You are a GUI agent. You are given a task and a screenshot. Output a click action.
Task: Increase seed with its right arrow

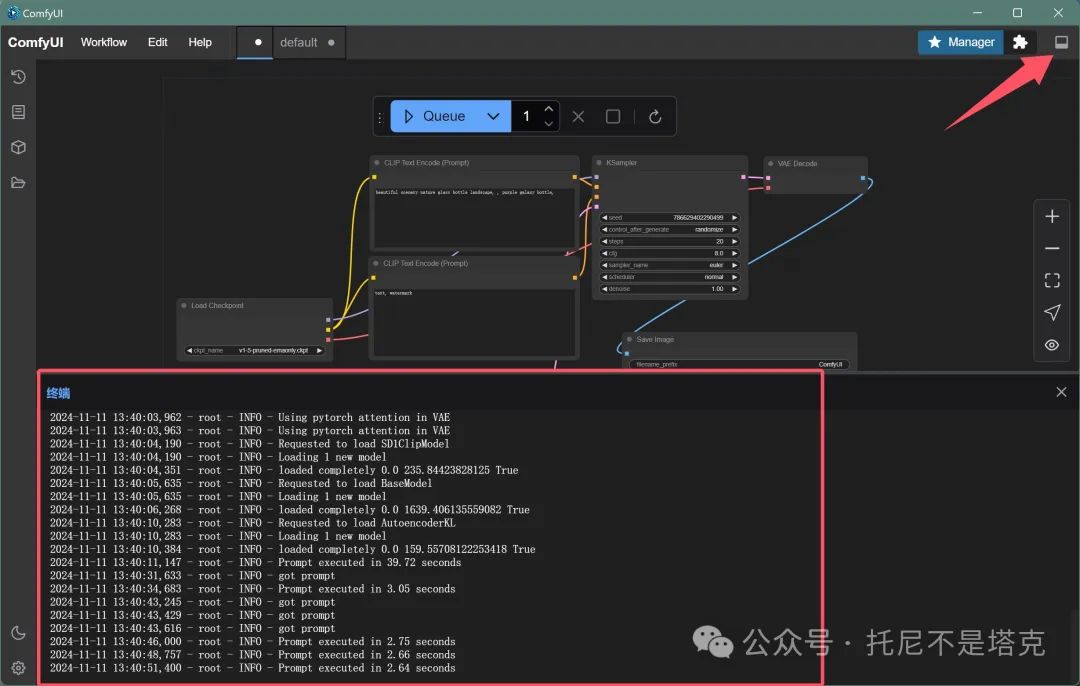734,218
